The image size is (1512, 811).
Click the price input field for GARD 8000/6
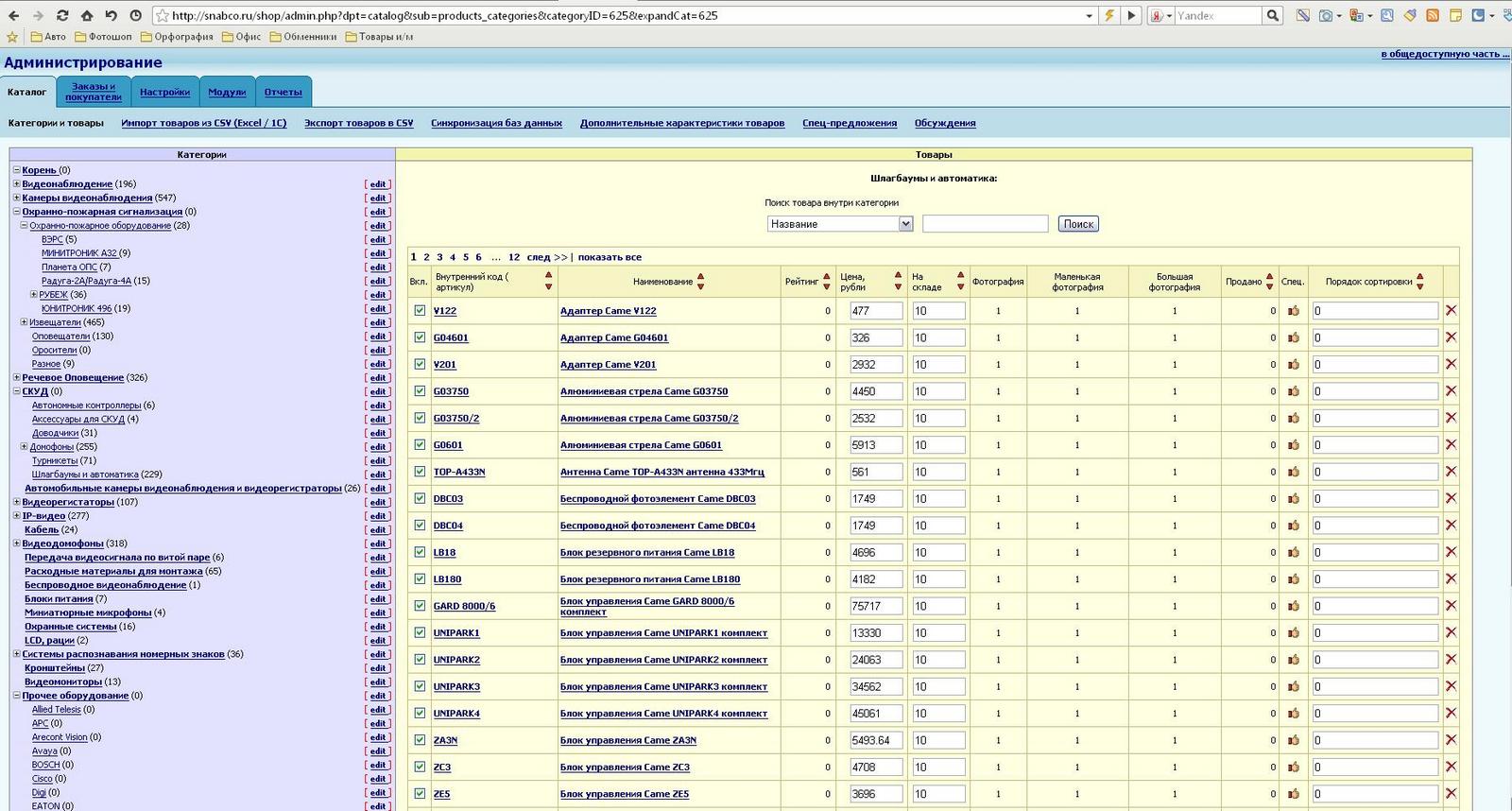875,606
